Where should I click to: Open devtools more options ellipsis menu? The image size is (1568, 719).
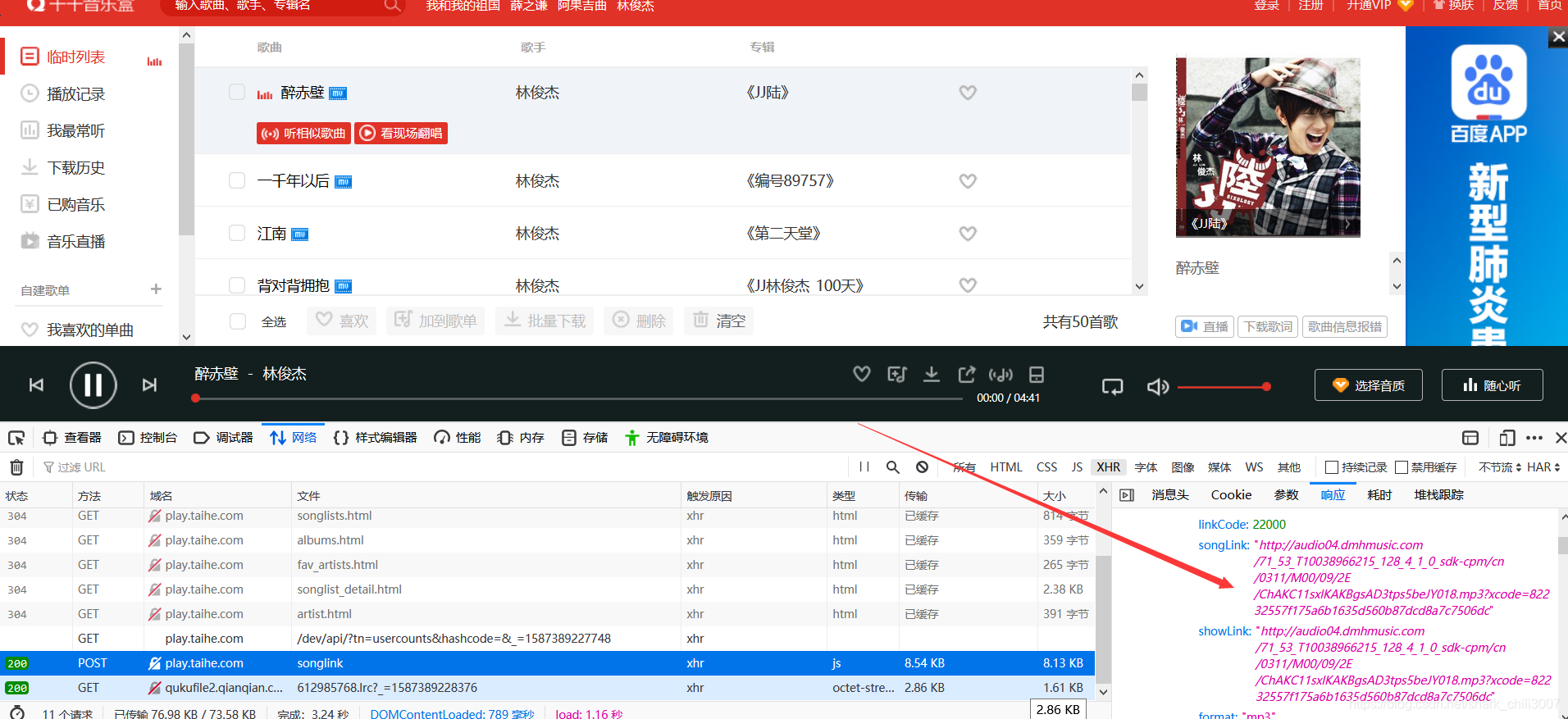coord(1534,438)
